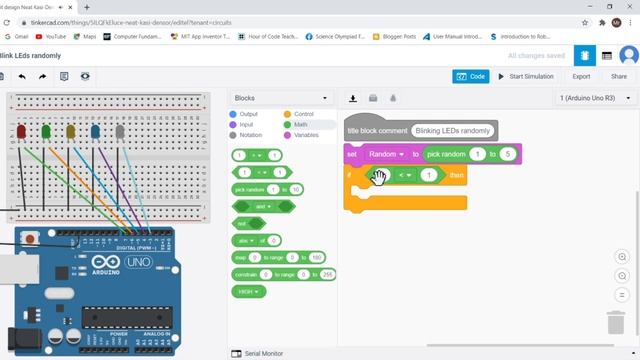The height and width of the screenshot is (360, 640).
Task: Select the pick random block in palette
Action: pyautogui.click(x=249, y=189)
